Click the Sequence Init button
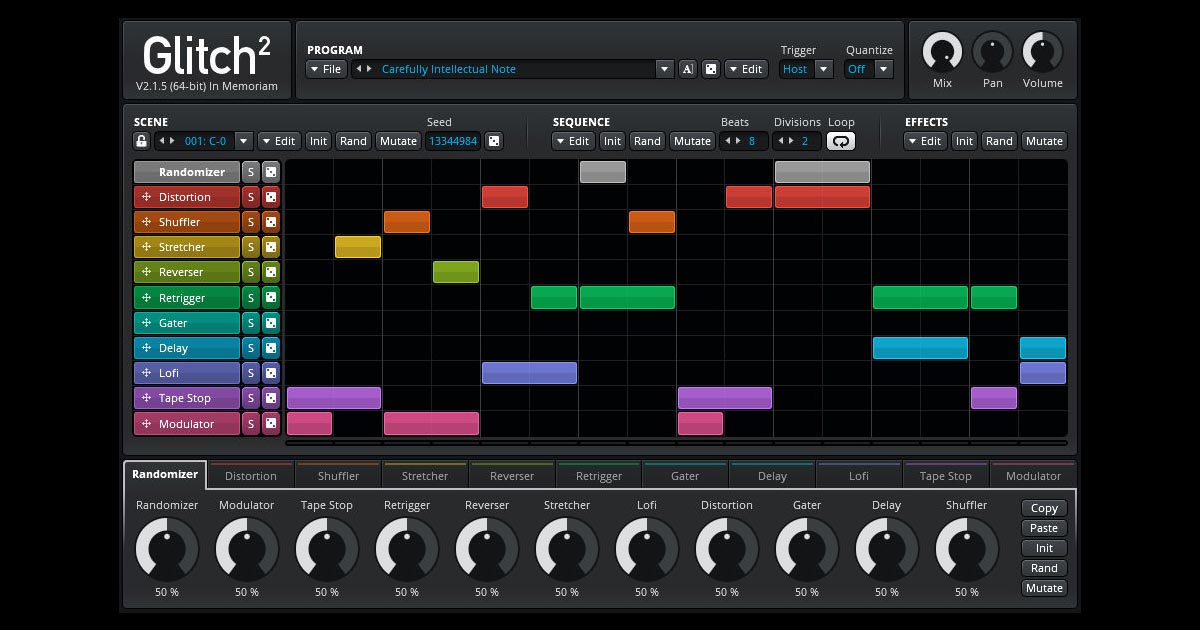 [612, 141]
